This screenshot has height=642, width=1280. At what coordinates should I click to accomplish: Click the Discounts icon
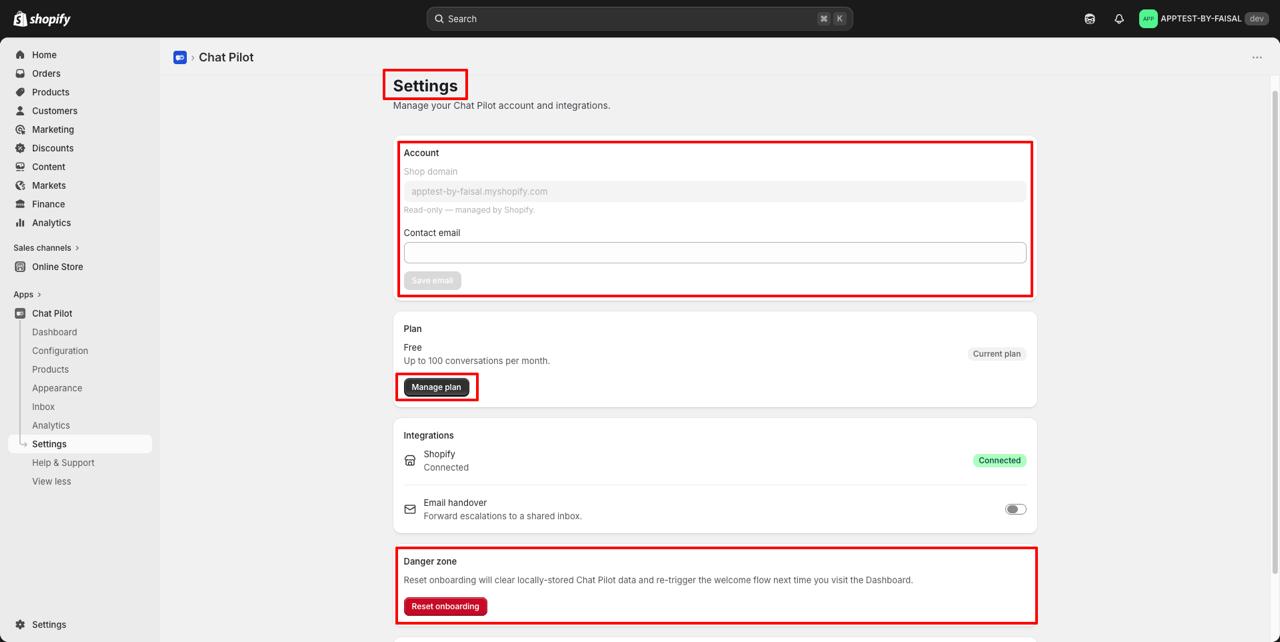[20, 148]
